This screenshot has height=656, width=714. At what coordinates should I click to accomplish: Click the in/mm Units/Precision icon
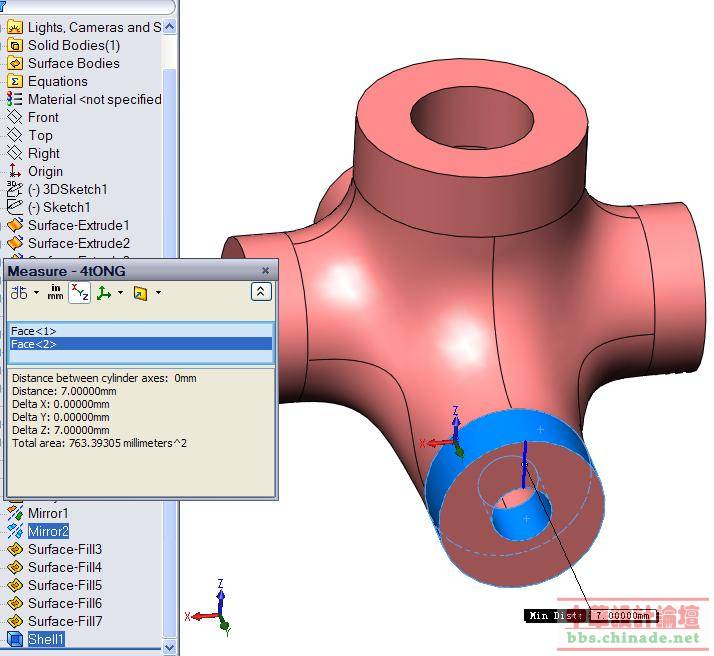click(x=55, y=292)
